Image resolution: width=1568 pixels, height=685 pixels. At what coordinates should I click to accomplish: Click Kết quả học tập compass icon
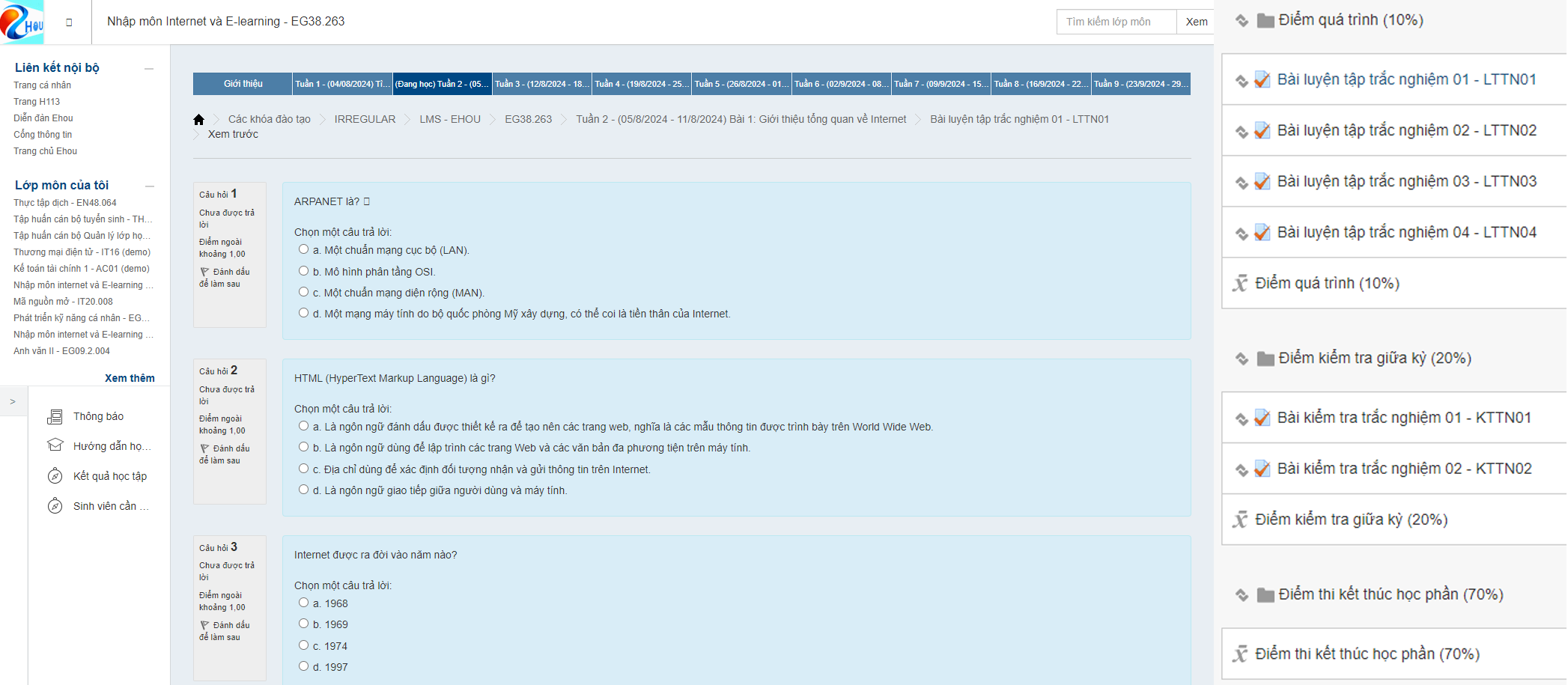[55, 476]
